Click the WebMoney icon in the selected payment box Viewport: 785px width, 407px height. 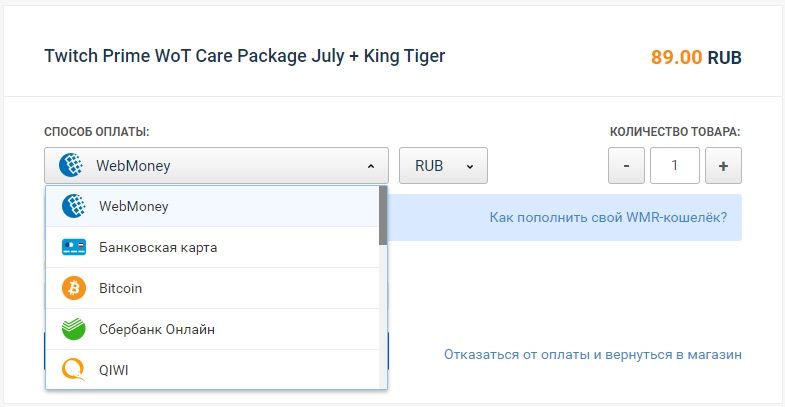tap(70, 166)
